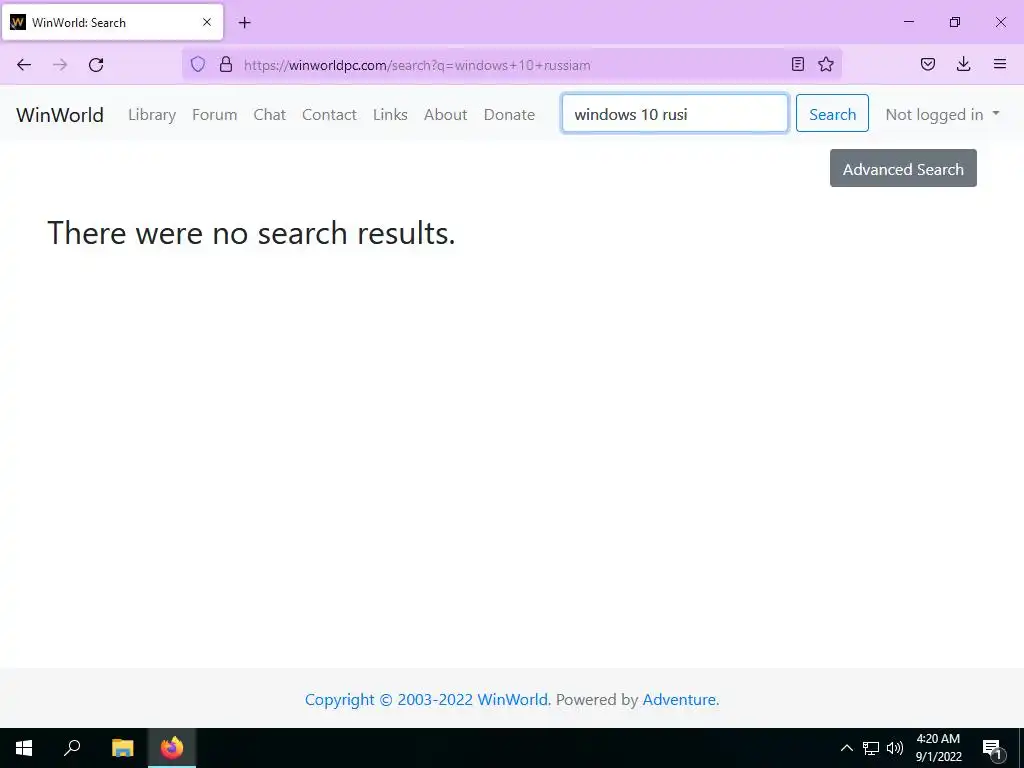Open the Chat page

click(x=270, y=115)
